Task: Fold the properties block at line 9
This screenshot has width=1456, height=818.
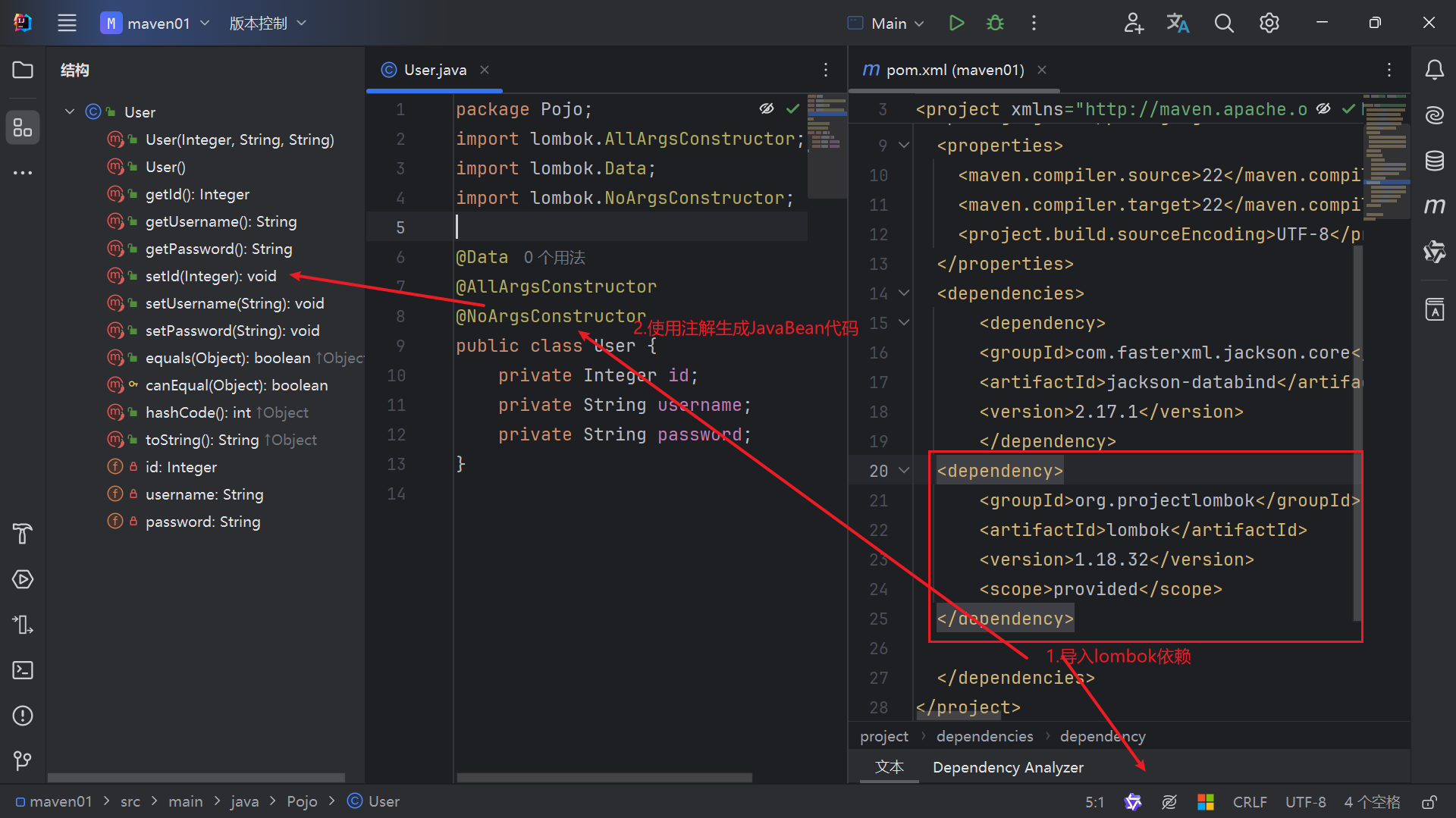Action: point(904,145)
